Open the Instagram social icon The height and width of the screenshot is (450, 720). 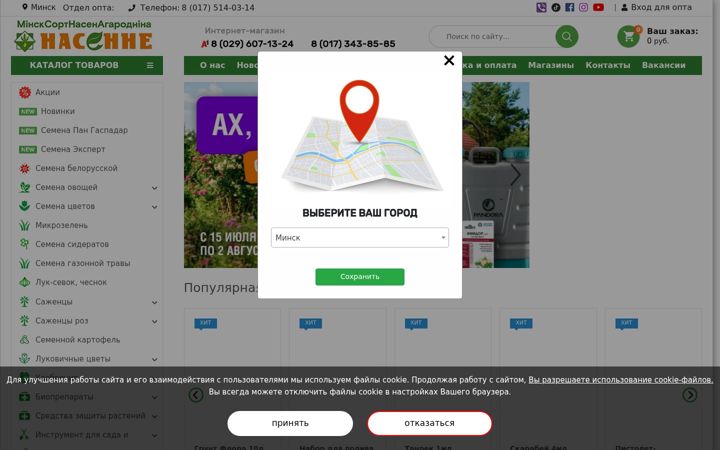(x=583, y=7)
